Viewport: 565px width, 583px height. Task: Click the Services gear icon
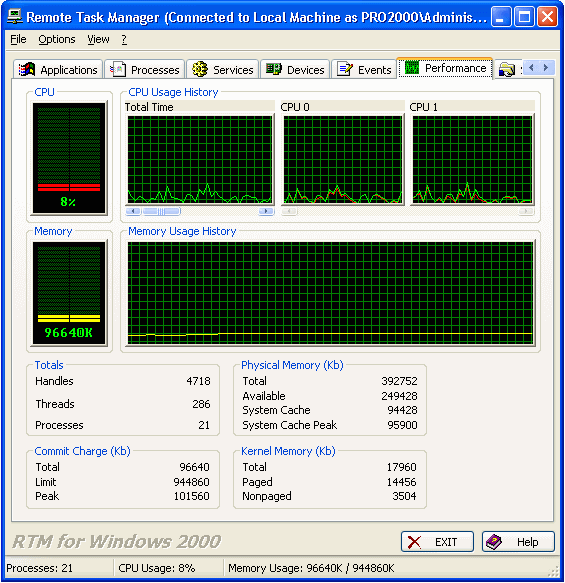point(200,69)
